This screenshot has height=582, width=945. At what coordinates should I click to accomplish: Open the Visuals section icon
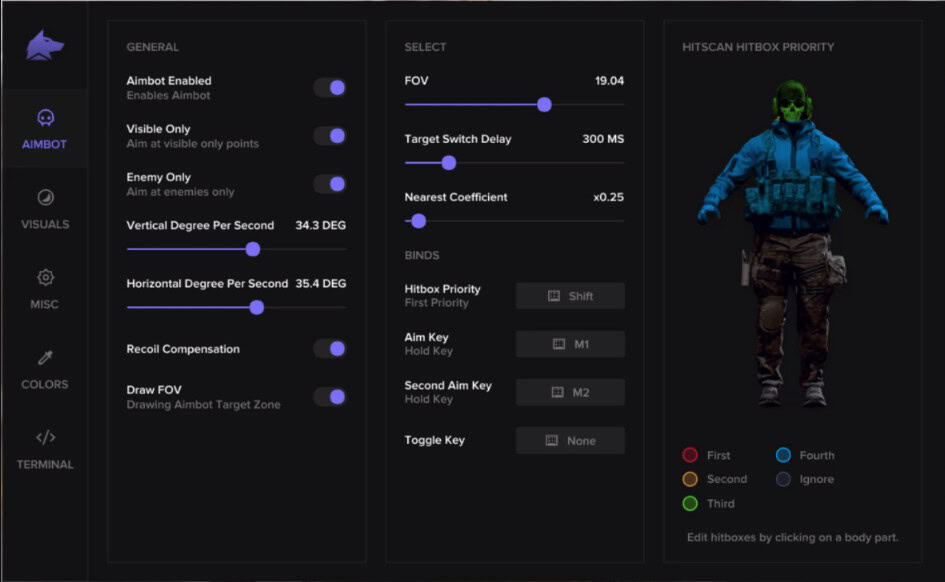click(45, 198)
